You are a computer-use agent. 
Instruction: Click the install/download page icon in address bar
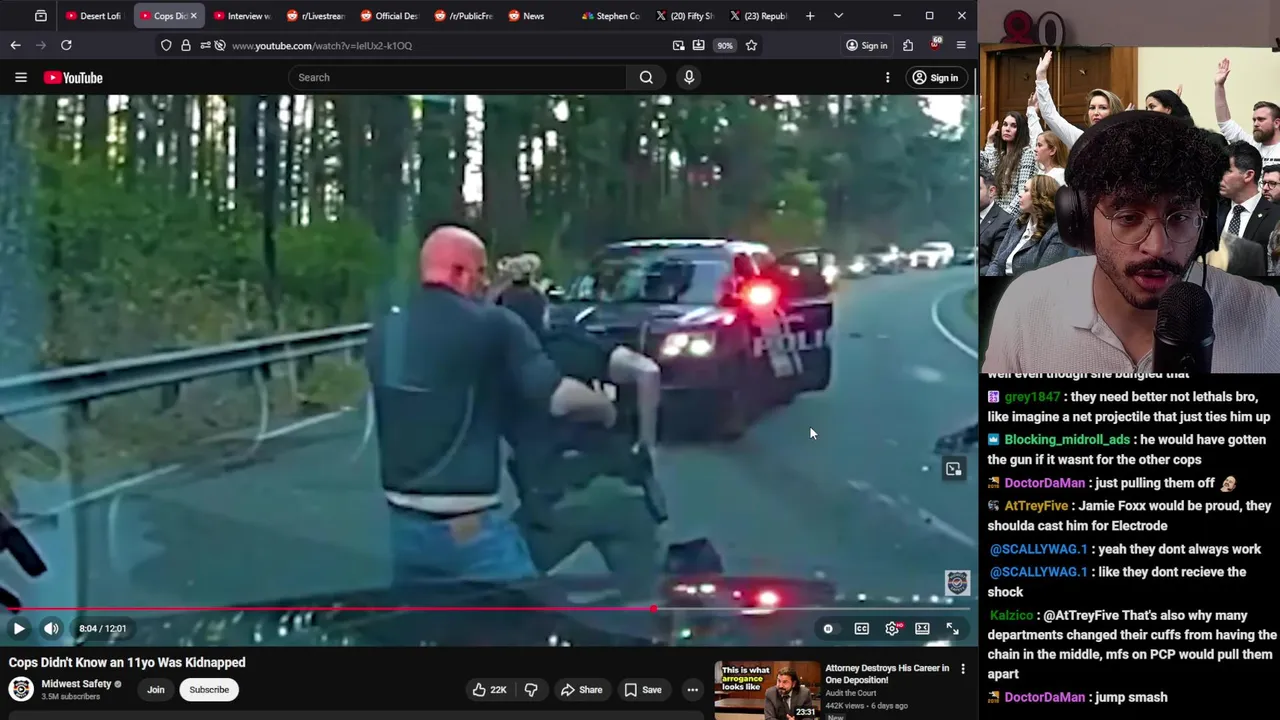(698, 45)
